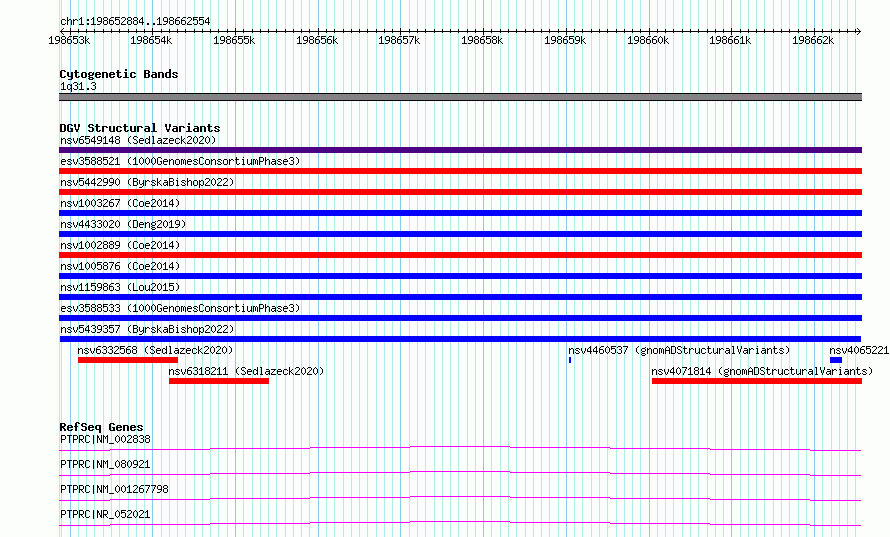Click the 198660k ruler tick label
The height and width of the screenshot is (537, 890).
(648, 40)
